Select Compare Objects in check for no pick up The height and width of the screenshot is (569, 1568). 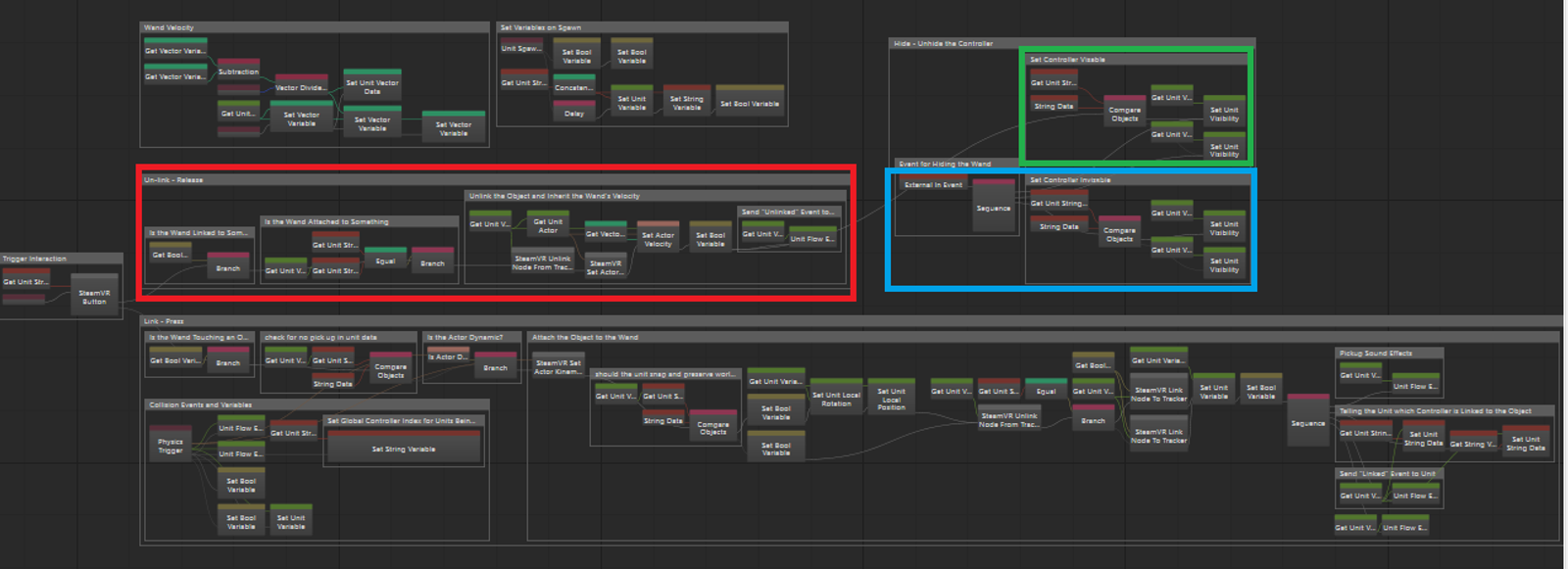tap(390, 367)
